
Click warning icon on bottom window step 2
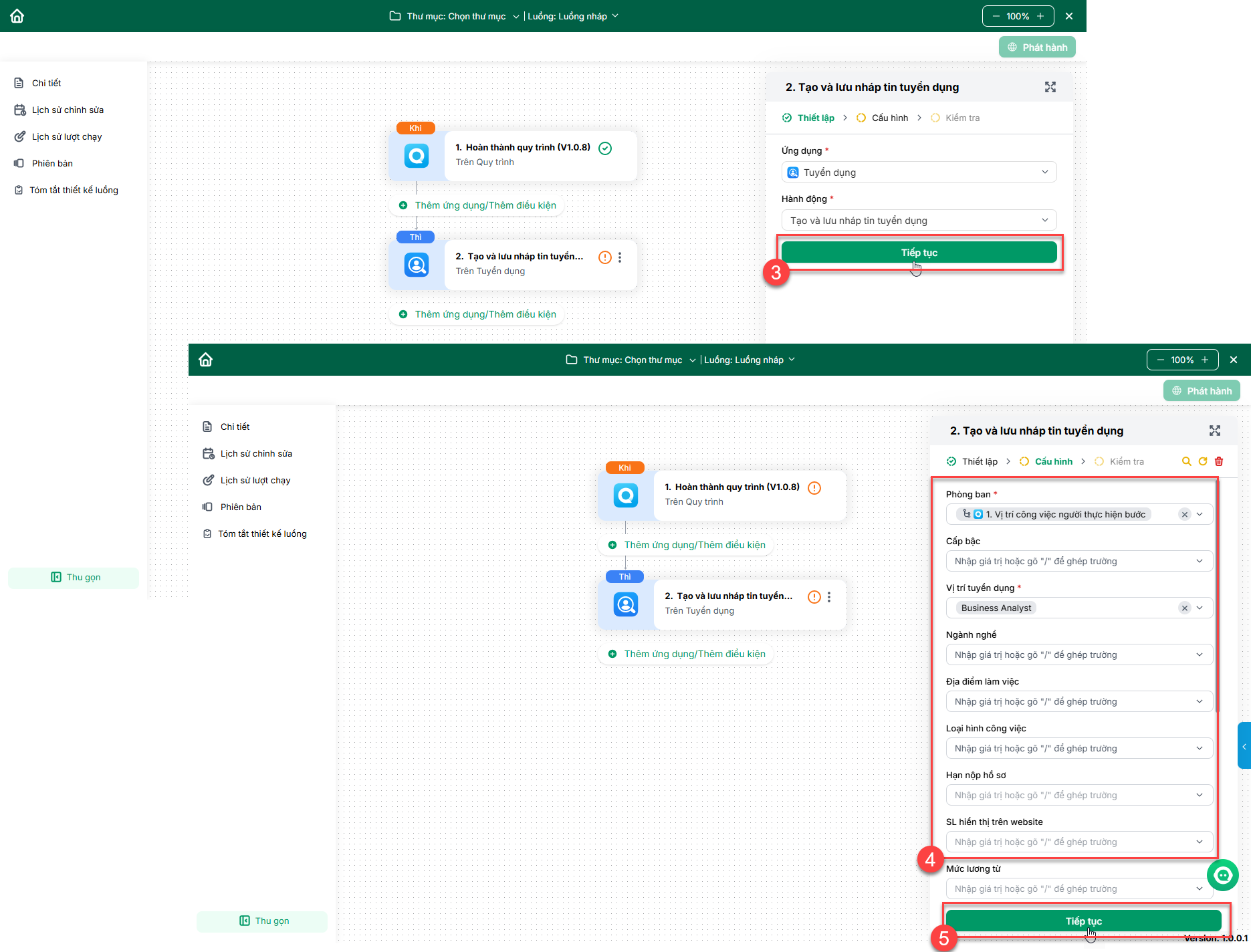tap(814, 597)
